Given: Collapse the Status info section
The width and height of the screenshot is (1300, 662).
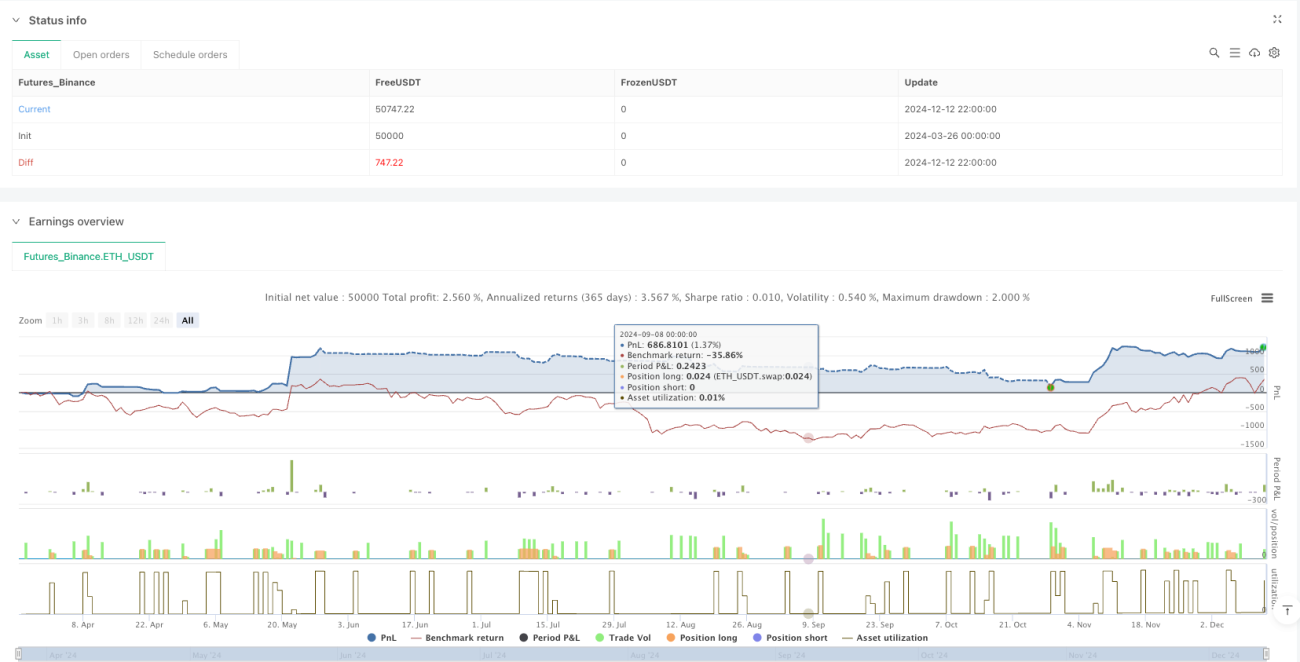Looking at the screenshot, I should pos(16,20).
